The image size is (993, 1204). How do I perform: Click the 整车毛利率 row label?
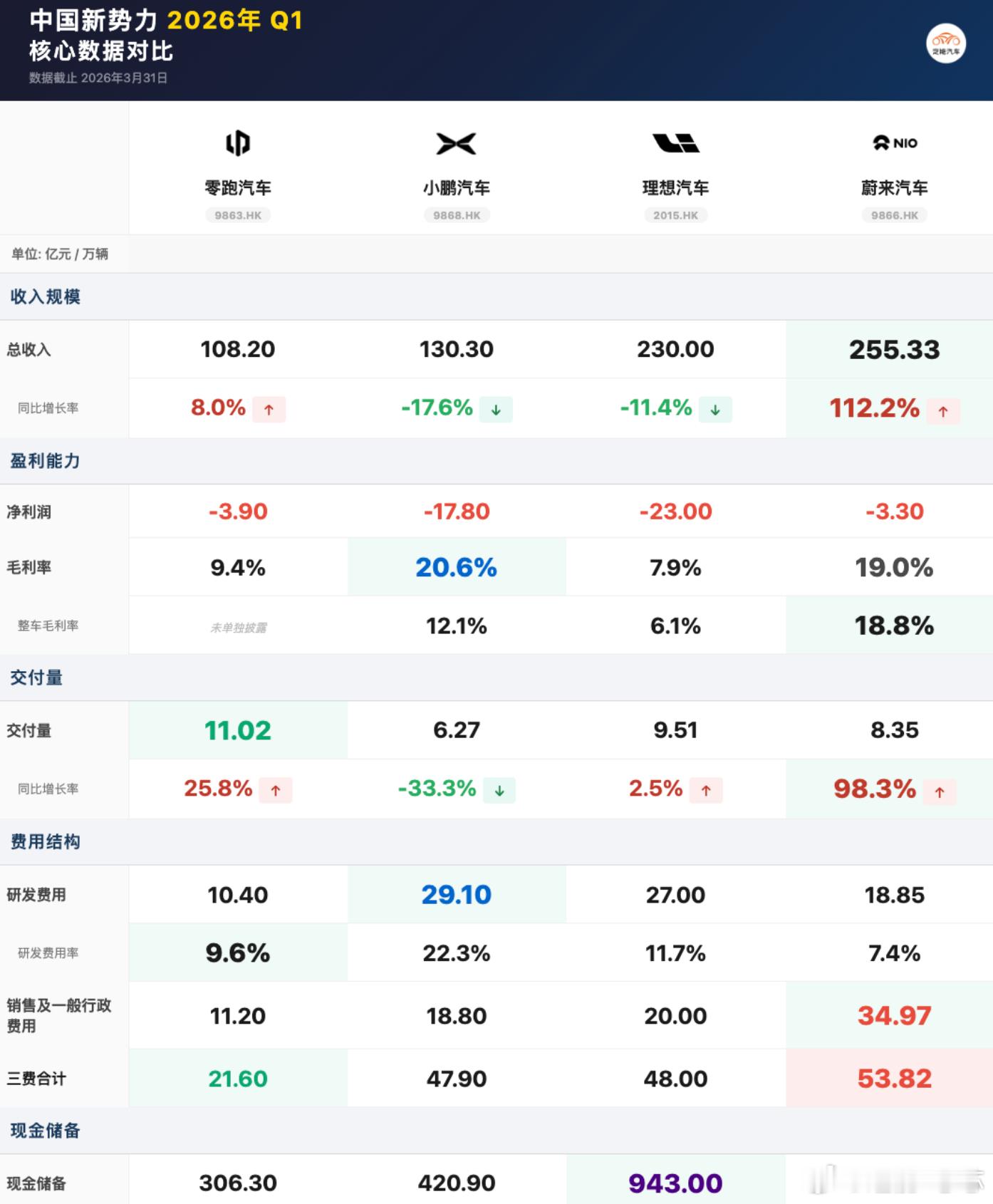(x=48, y=626)
